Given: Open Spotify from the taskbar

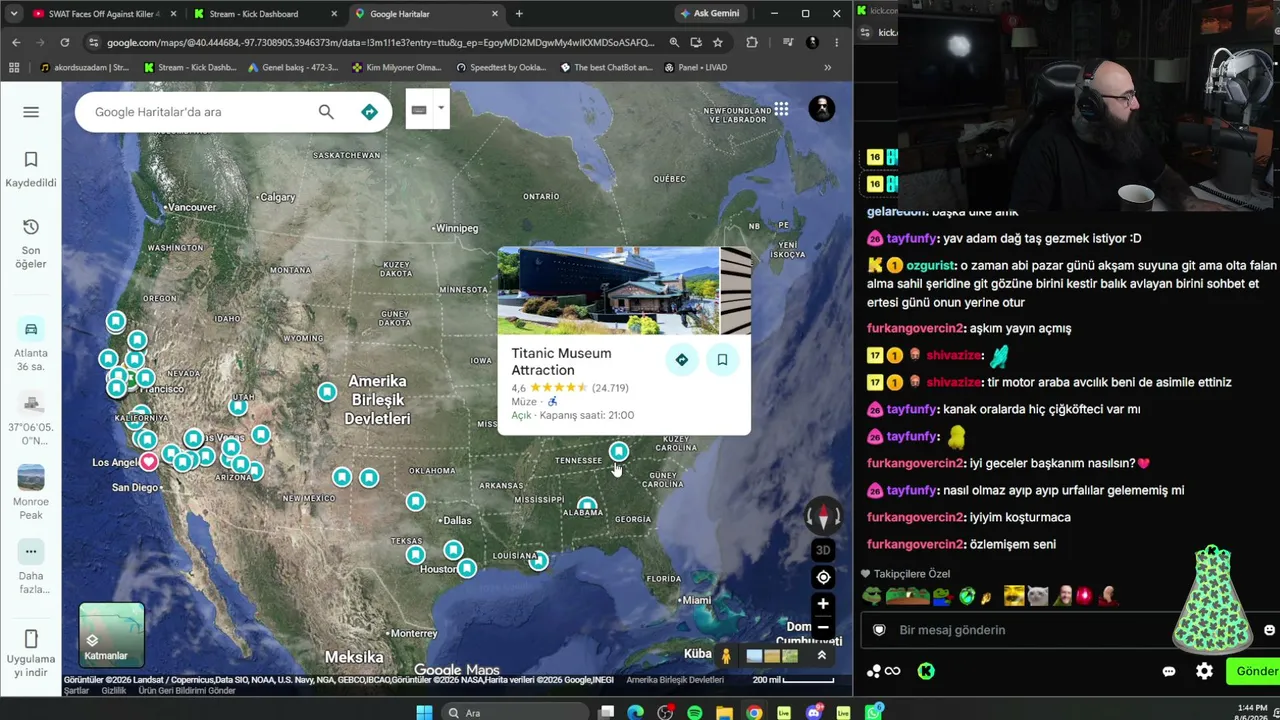Looking at the screenshot, I should pos(695,712).
